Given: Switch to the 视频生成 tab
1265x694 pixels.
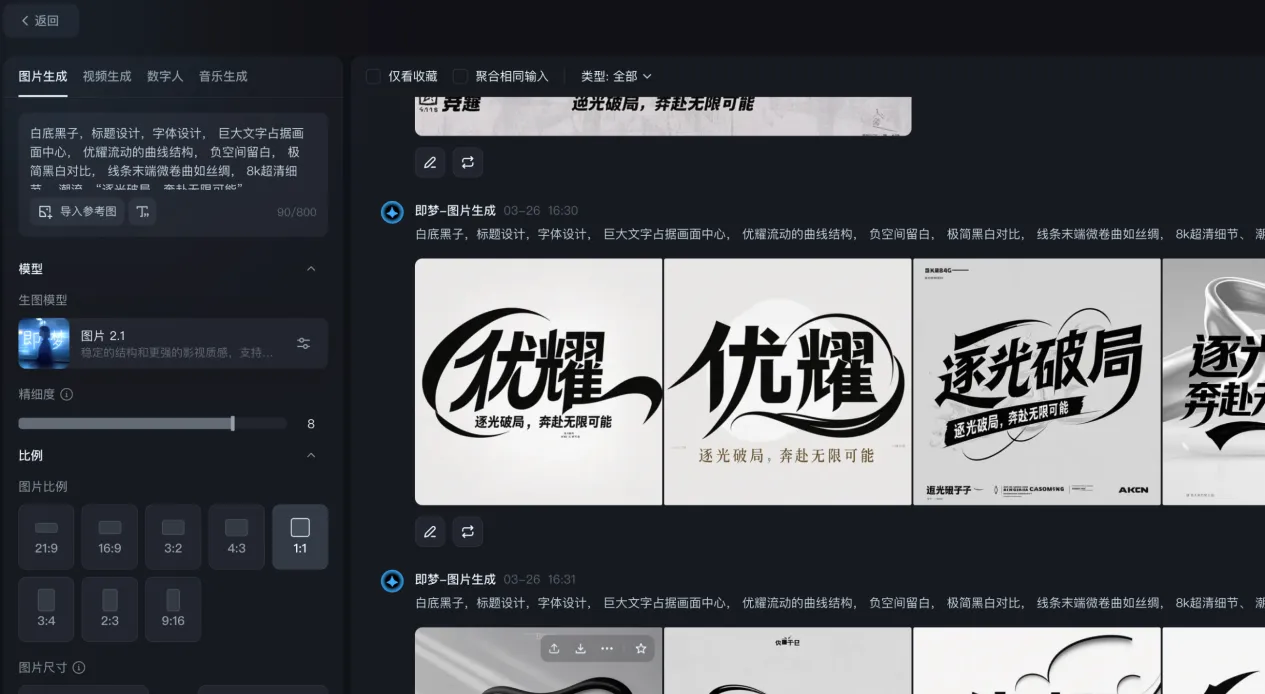Looking at the screenshot, I should pos(107,76).
